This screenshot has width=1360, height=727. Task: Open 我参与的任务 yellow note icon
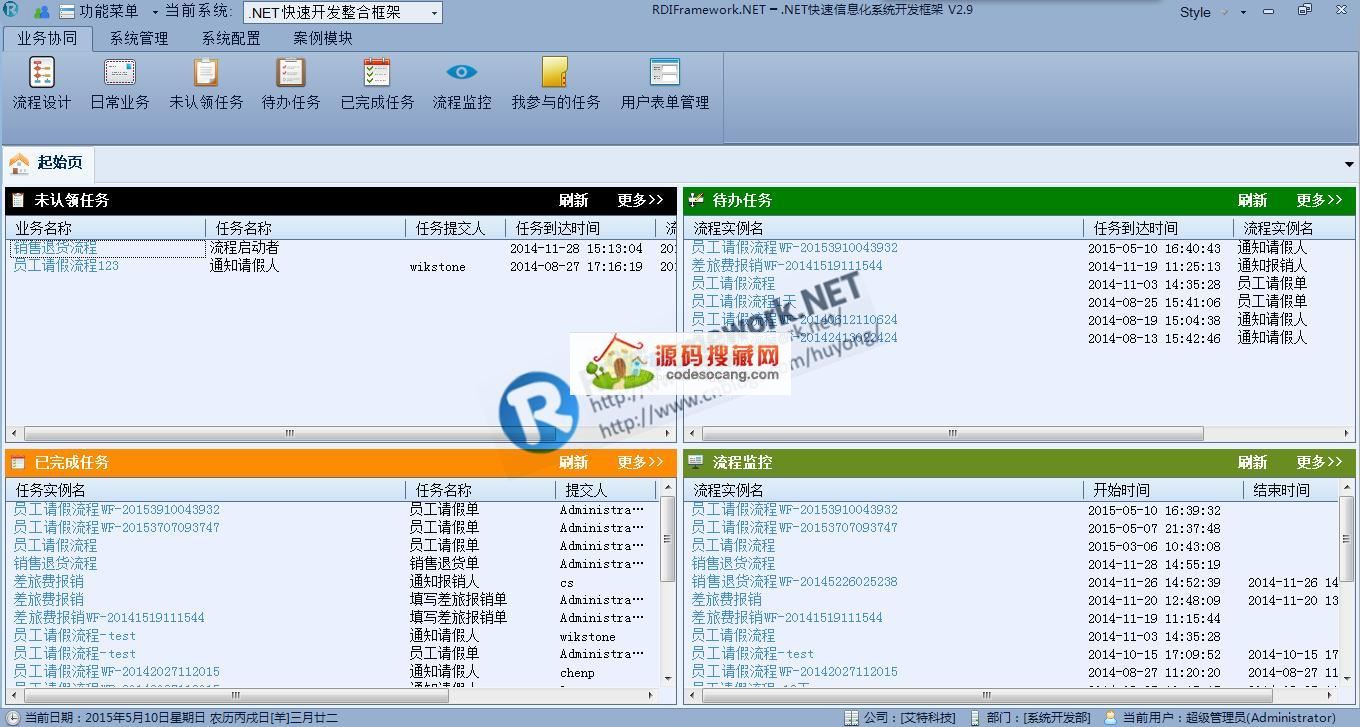555,74
